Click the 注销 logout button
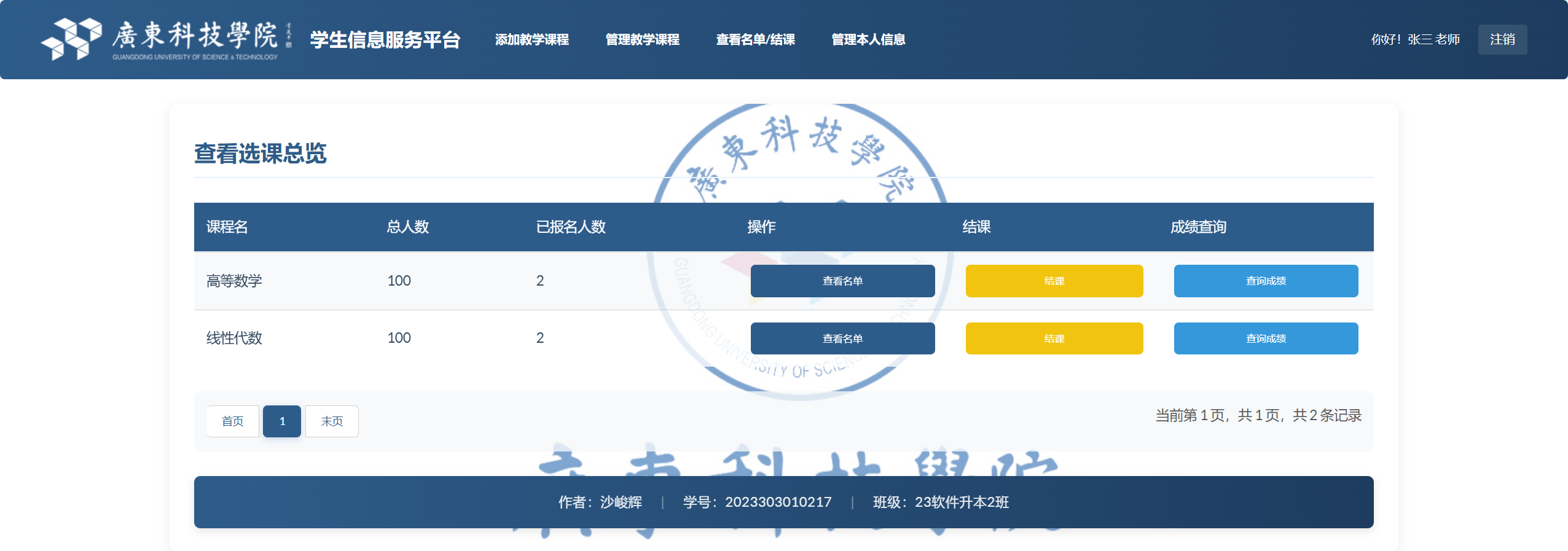Viewport: 1568px width, 551px height. tap(1502, 40)
